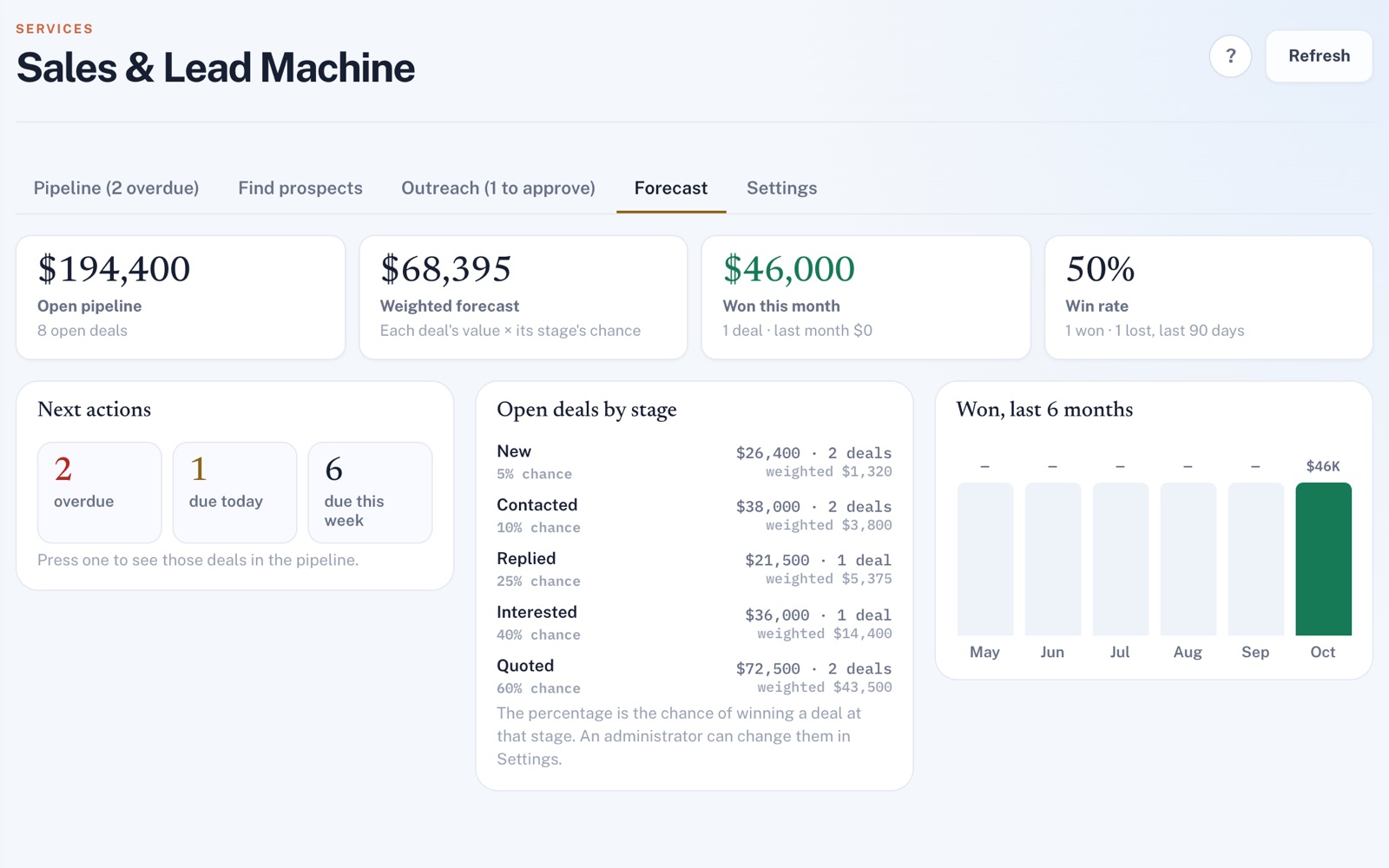Click the Sep bar in Won chart
1389x868 pixels.
coord(1255,559)
